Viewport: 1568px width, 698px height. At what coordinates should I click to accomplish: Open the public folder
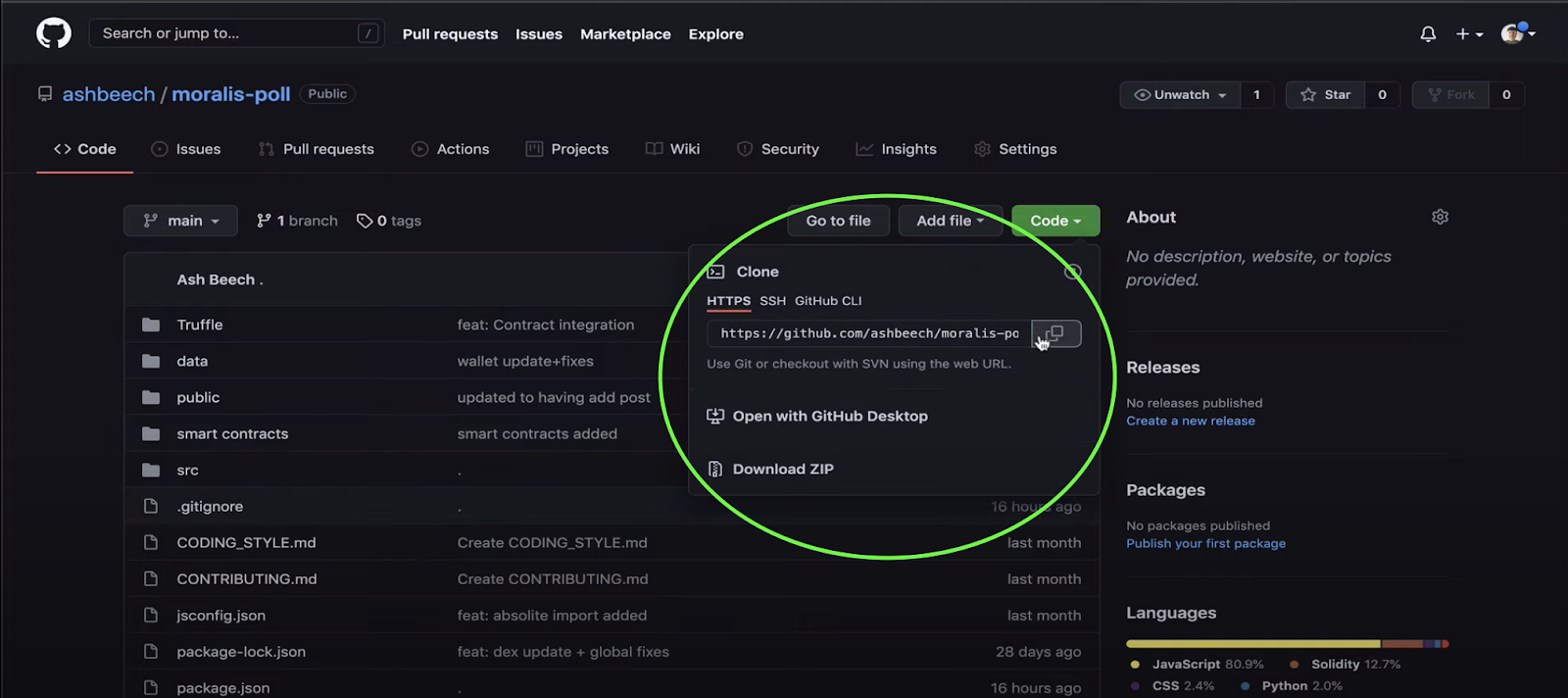pos(198,397)
